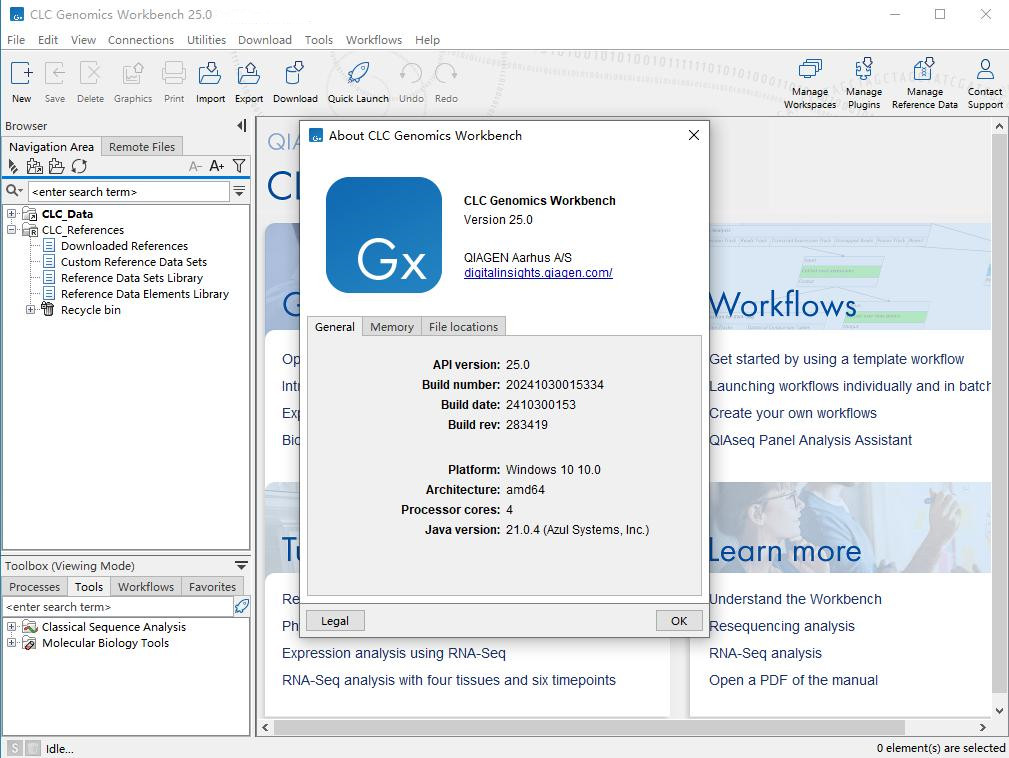
Task: Click the Navigation Area search field
Action: (129, 192)
